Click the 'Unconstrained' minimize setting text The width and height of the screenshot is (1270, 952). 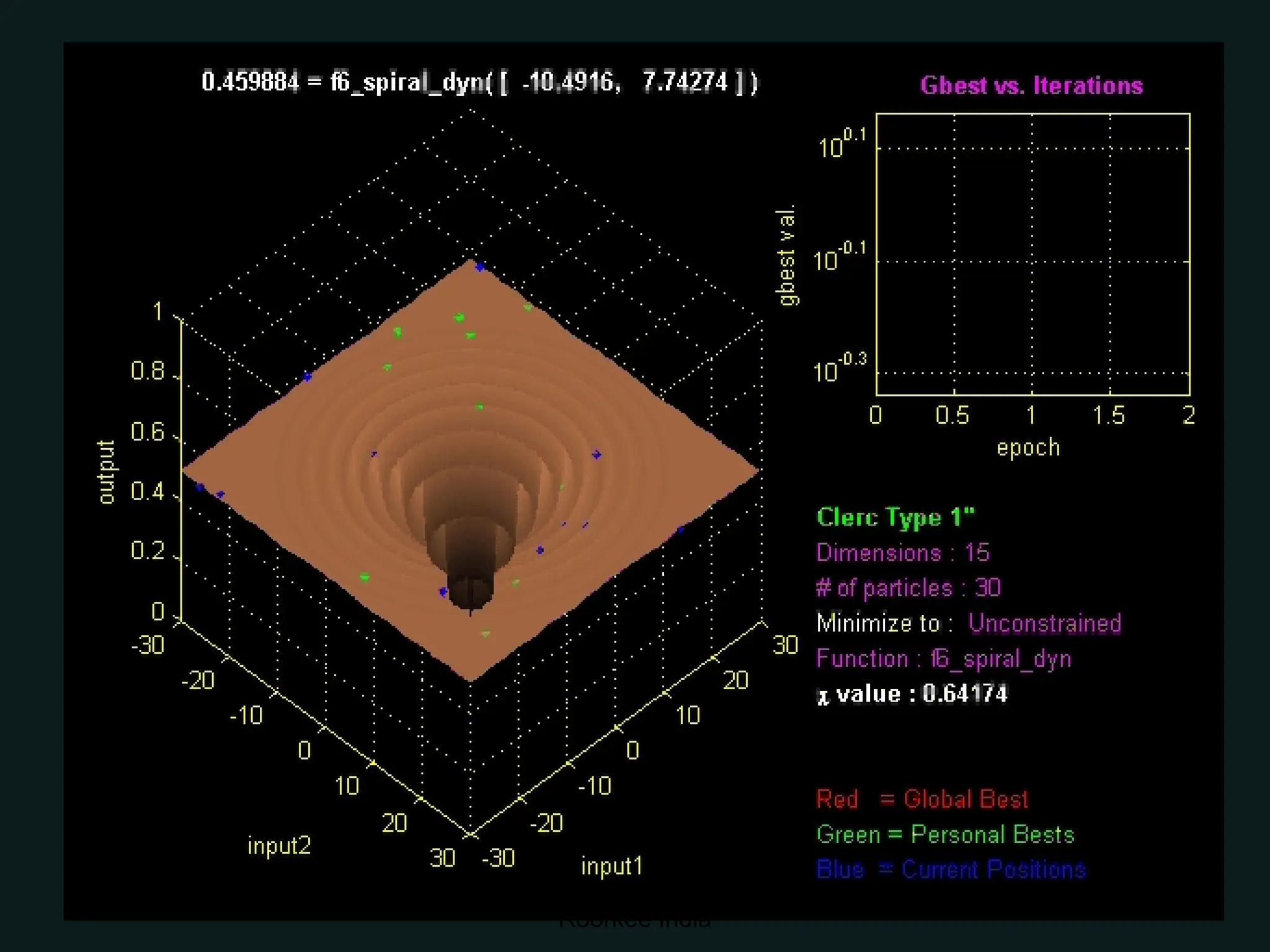[1045, 623]
